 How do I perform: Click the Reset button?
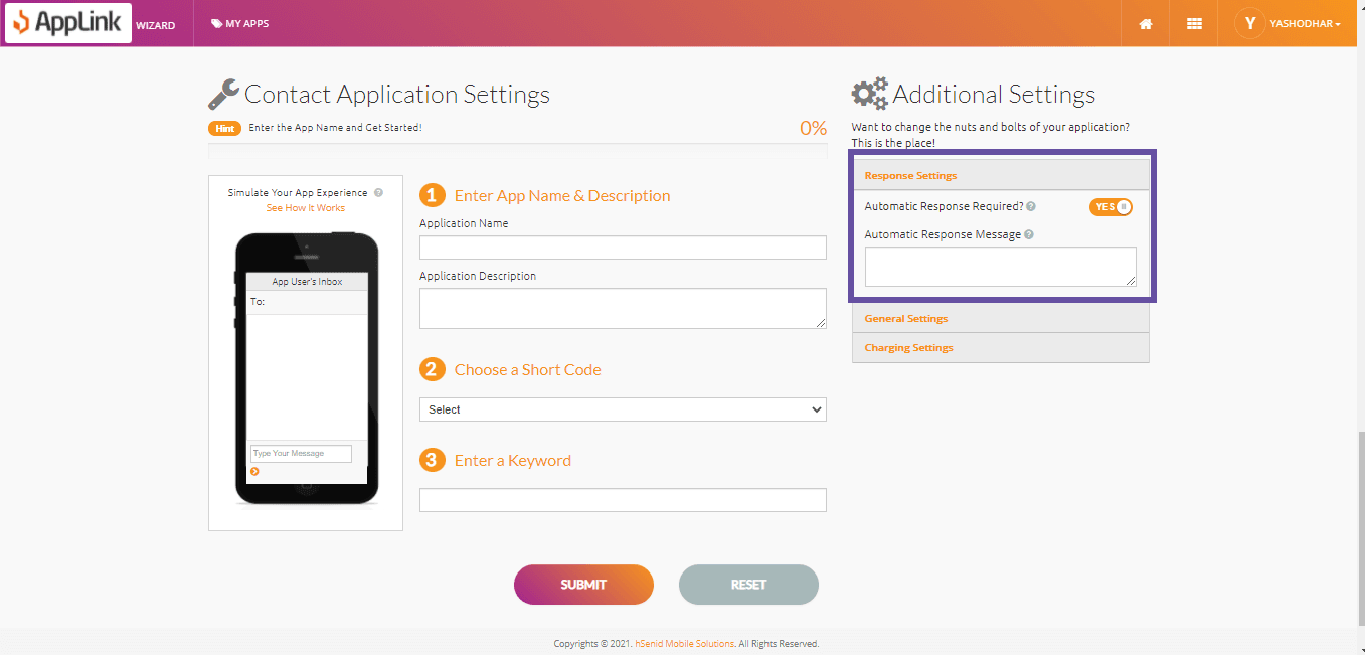pos(749,585)
